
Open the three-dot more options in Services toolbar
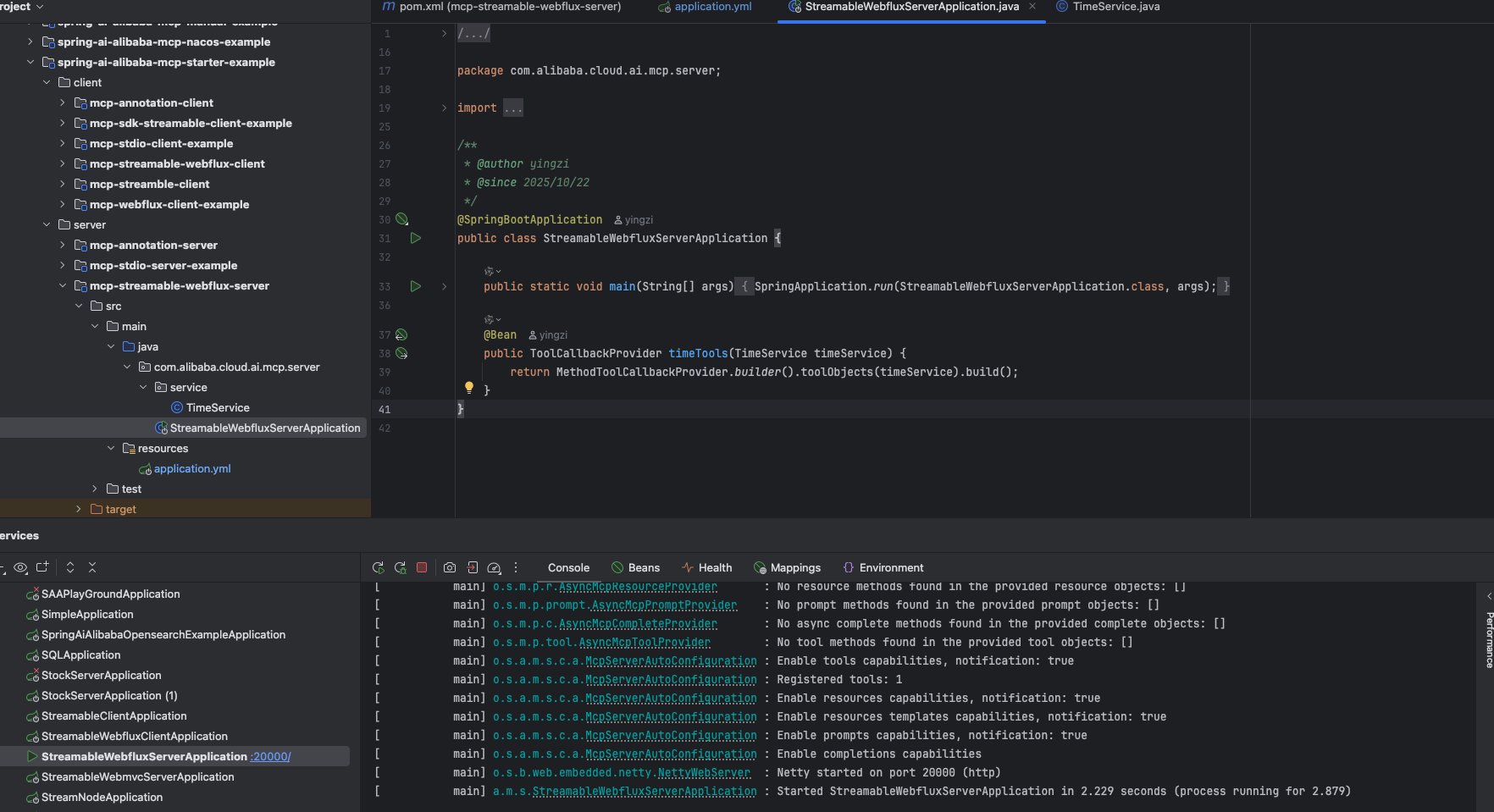point(516,567)
